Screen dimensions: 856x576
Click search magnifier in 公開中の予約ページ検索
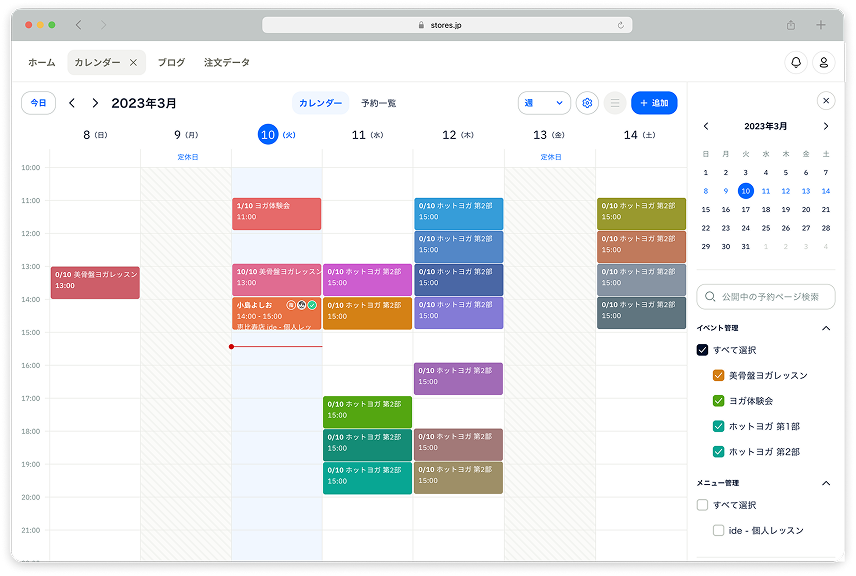click(x=710, y=296)
